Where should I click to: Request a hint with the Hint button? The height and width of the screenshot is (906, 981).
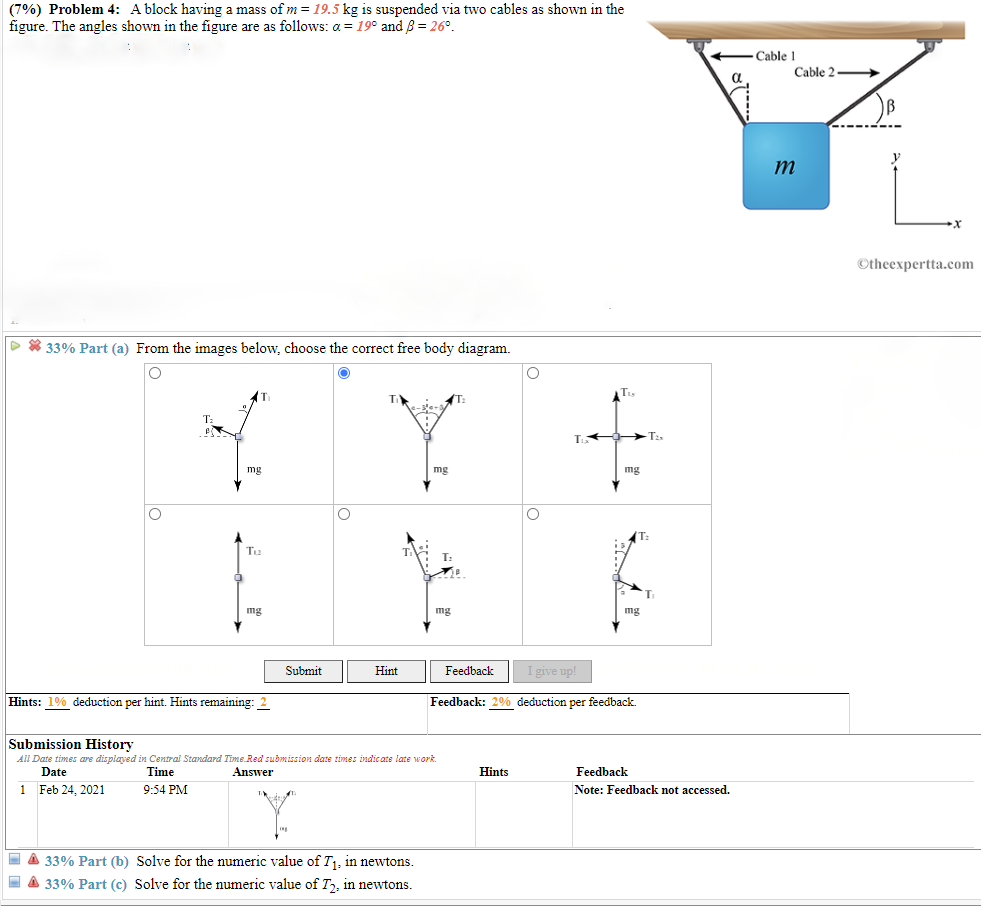[x=386, y=671]
